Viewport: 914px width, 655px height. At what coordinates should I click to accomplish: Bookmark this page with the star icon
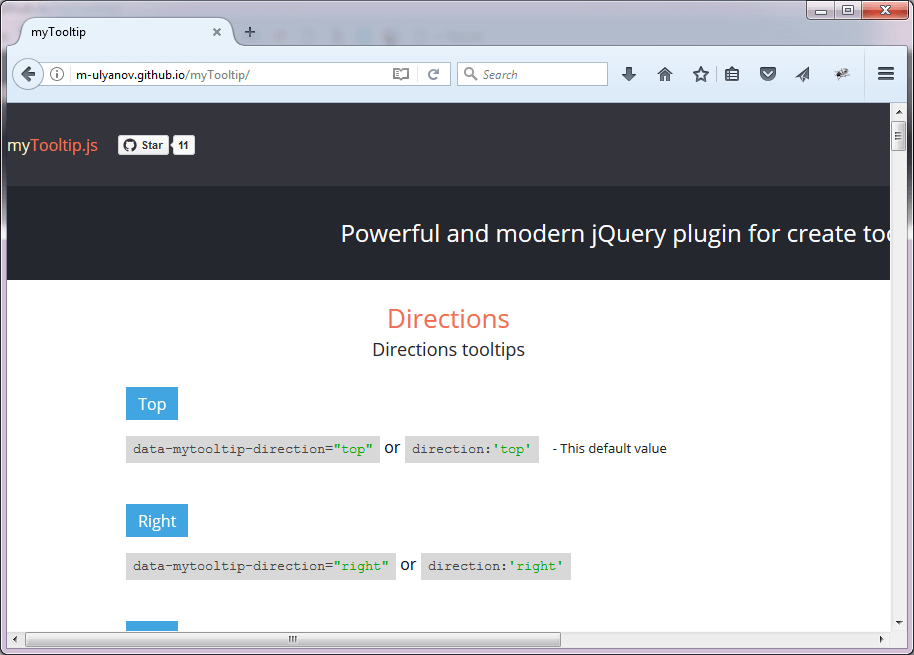[701, 74]
